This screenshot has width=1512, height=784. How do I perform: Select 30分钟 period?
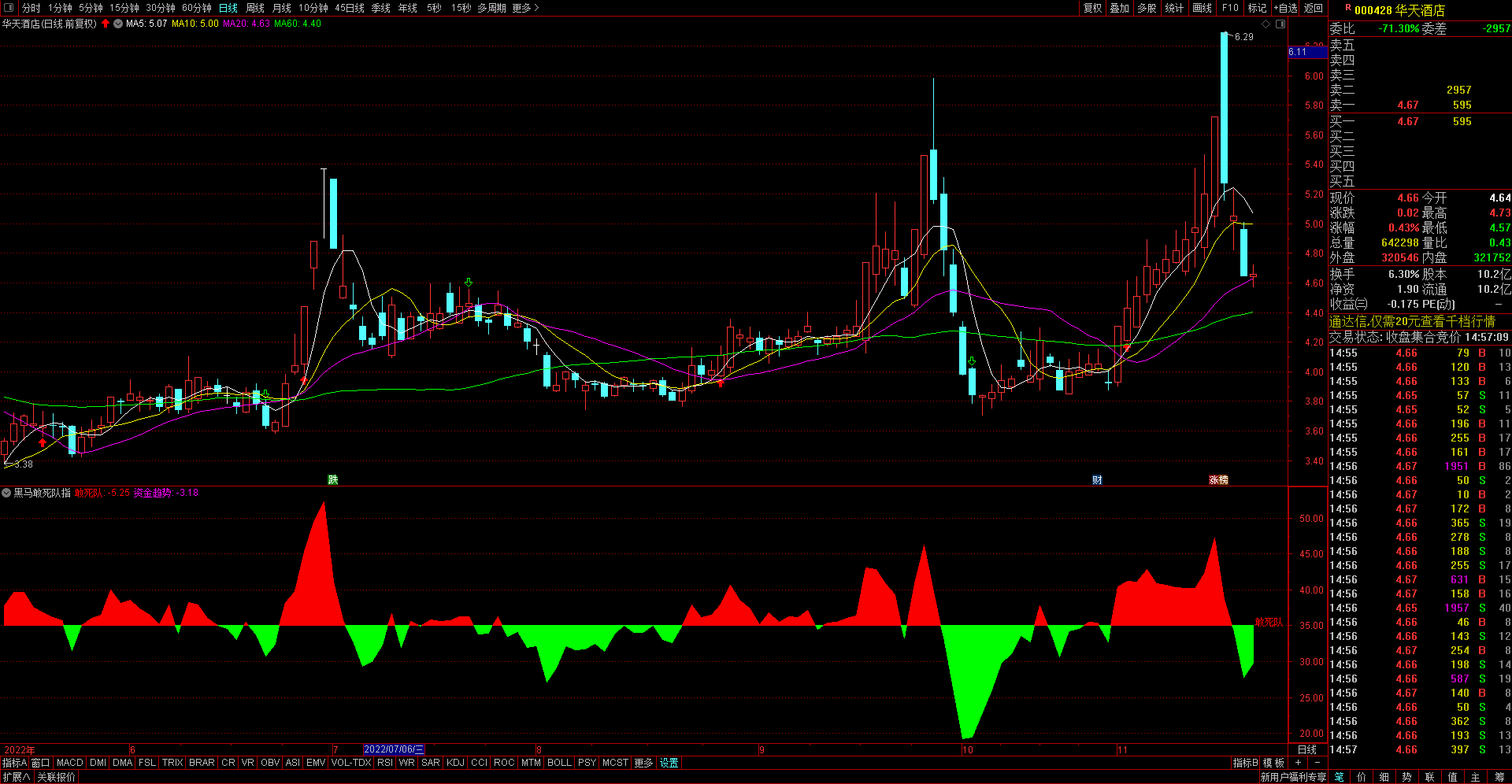[x=161, y=8]
